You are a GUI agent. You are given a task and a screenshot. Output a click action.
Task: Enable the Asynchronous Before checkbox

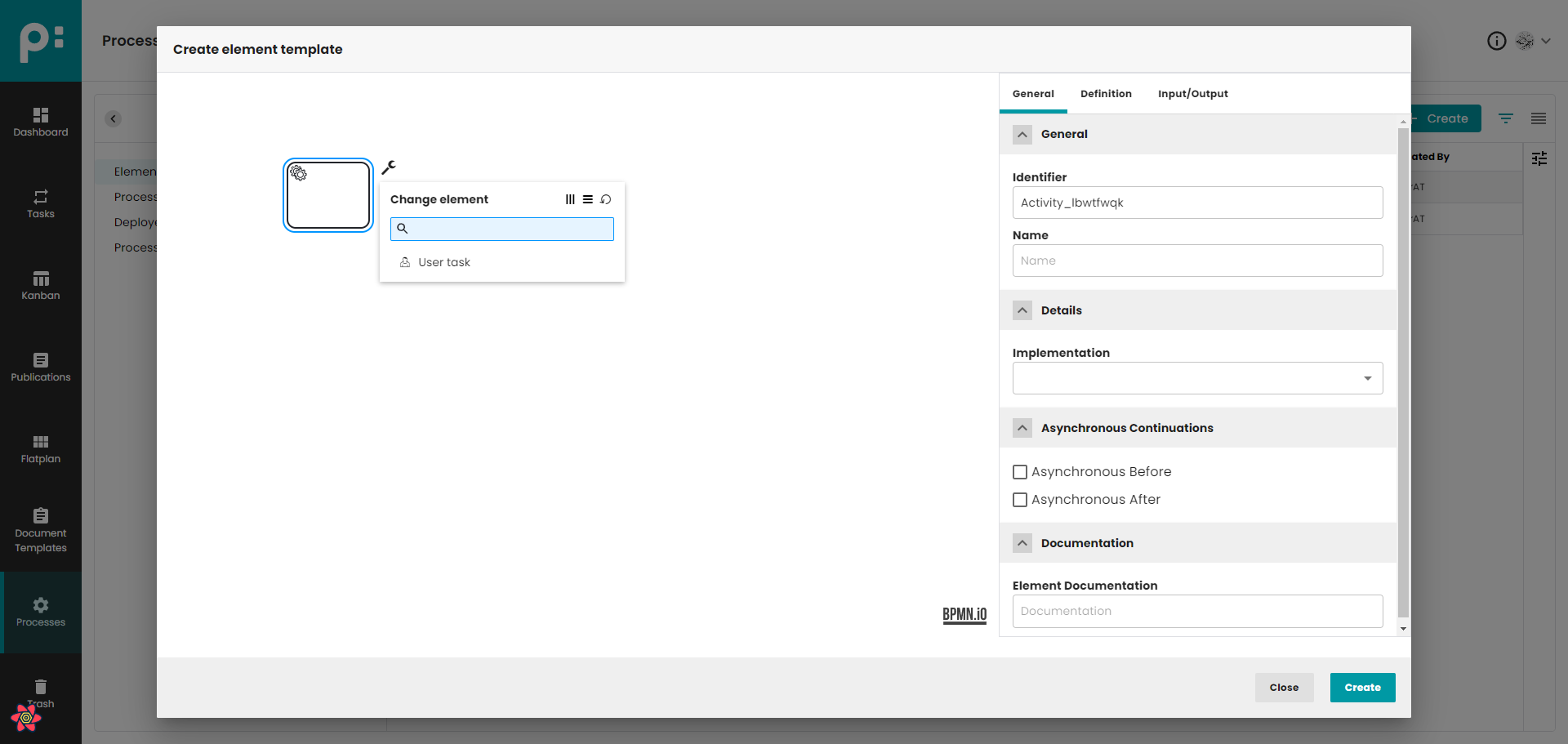tap(1020, 472)
